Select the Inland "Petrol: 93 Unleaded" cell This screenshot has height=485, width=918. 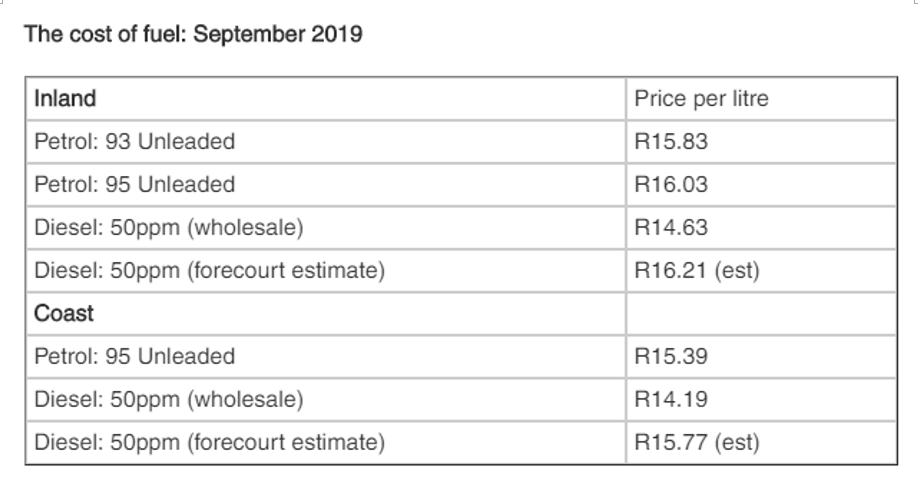[326, 142]
